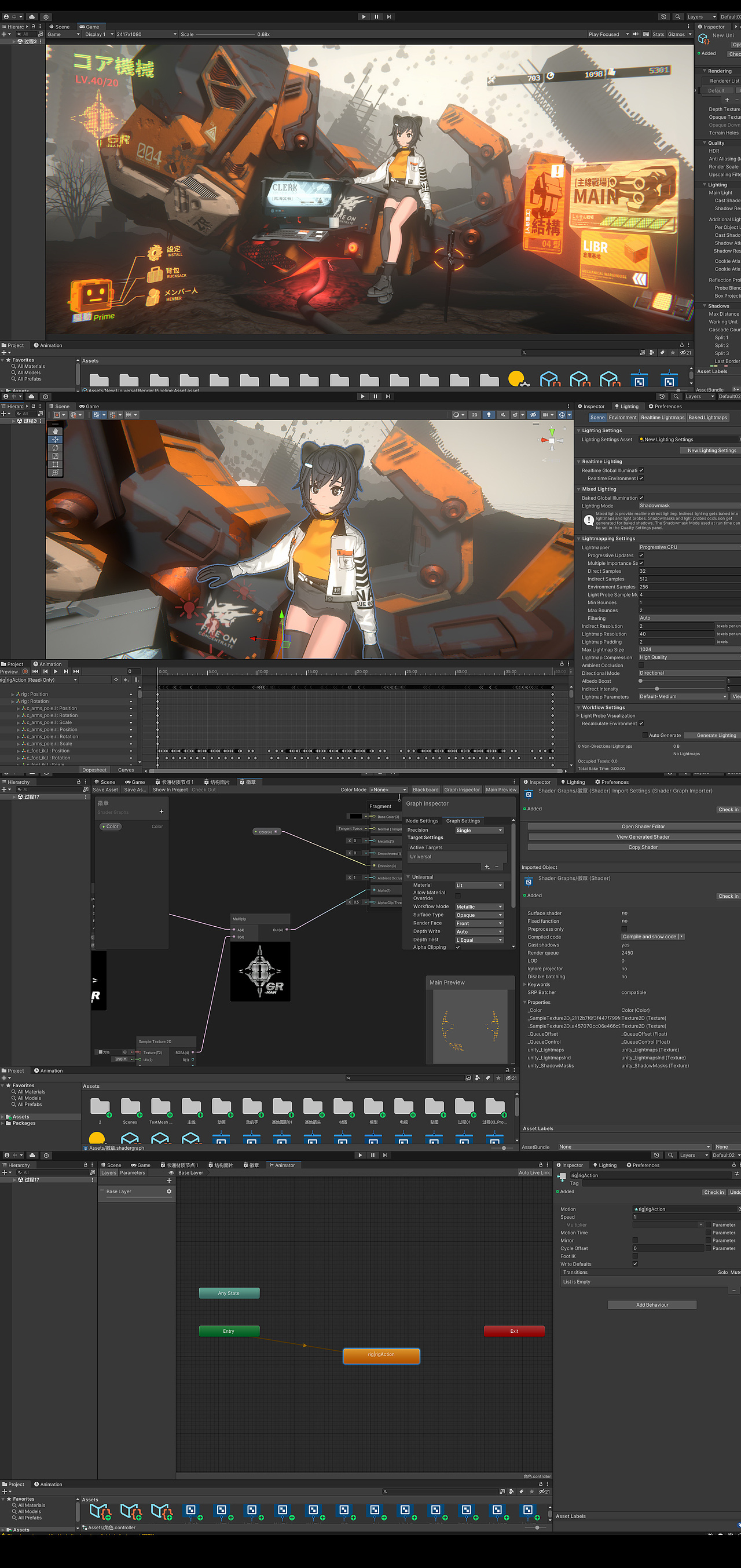
Task: Toggle Progressive Updates checkbox
Action: pyautogui.click(x=641, y=555)
